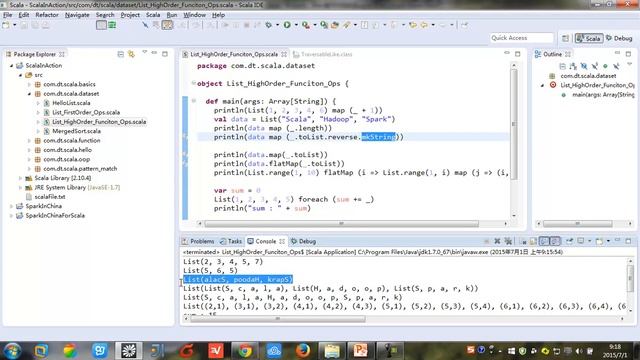The image size is (640, 360).
Task: Switch to the Debug perspective
Action: click(619, 38)
